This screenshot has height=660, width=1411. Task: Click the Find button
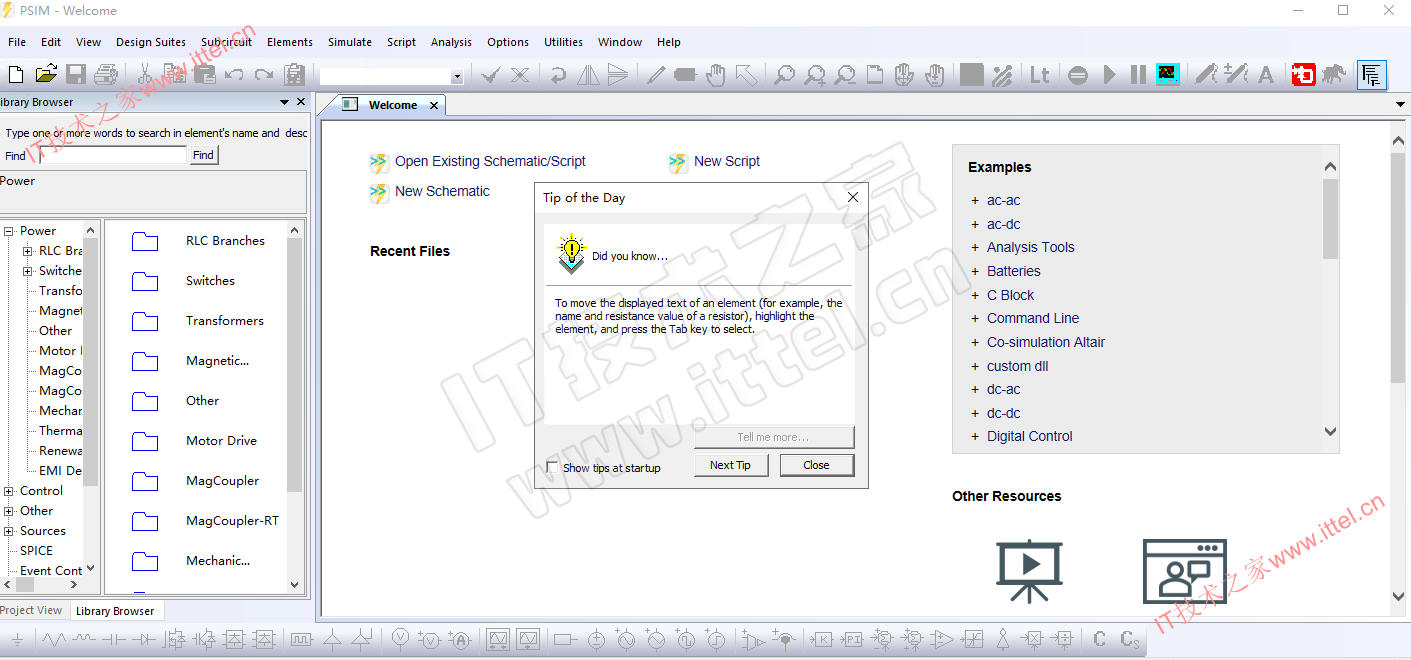pyautogui.click(x=203, y=155)
